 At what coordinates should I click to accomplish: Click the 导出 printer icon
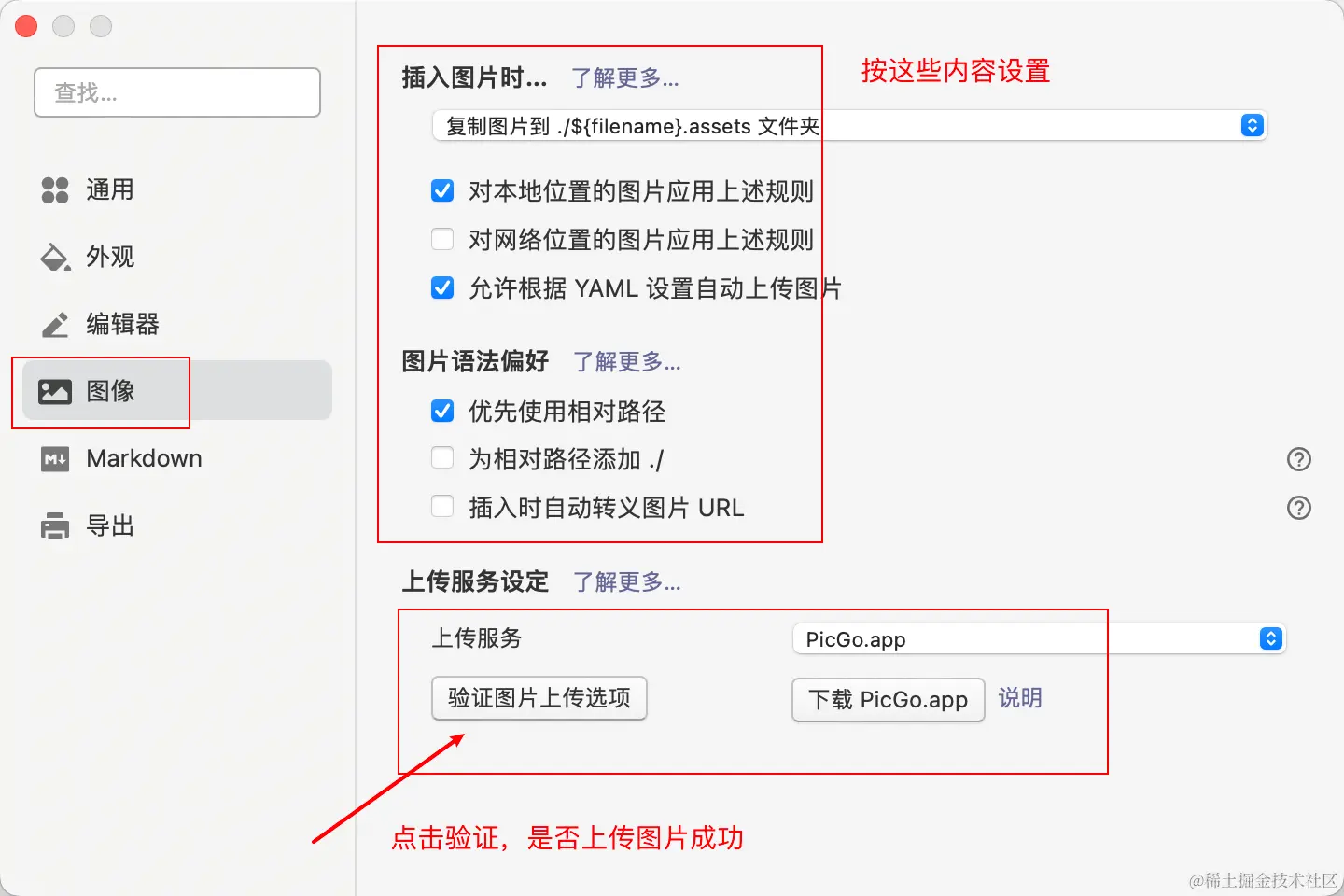(55, 526)
